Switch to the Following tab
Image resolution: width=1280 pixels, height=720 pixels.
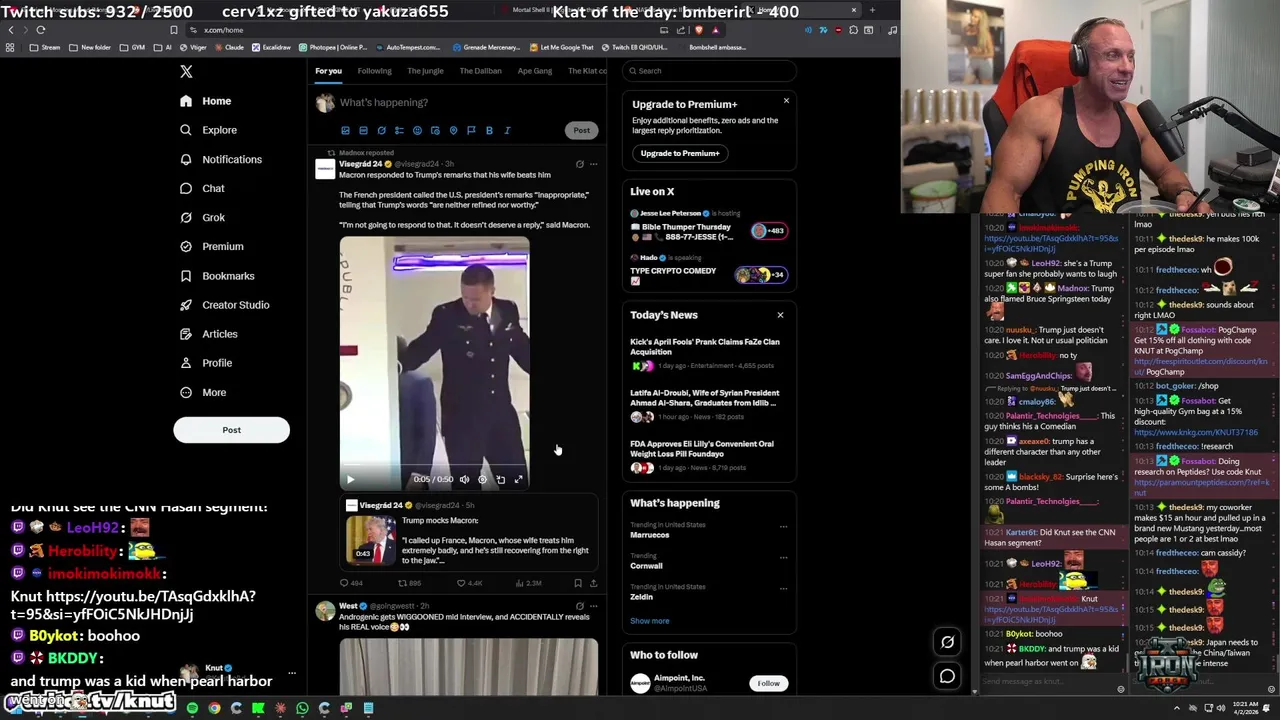pyautogui.click(x=374, y=71)
